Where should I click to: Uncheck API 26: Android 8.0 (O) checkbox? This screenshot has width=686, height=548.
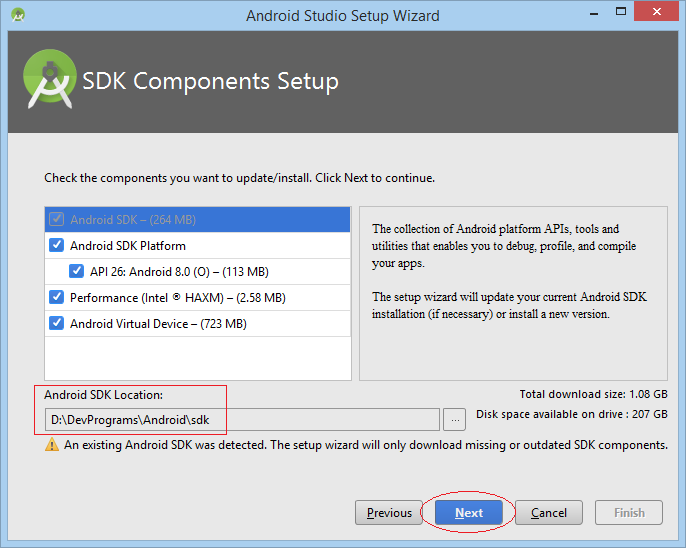(76, 271)
